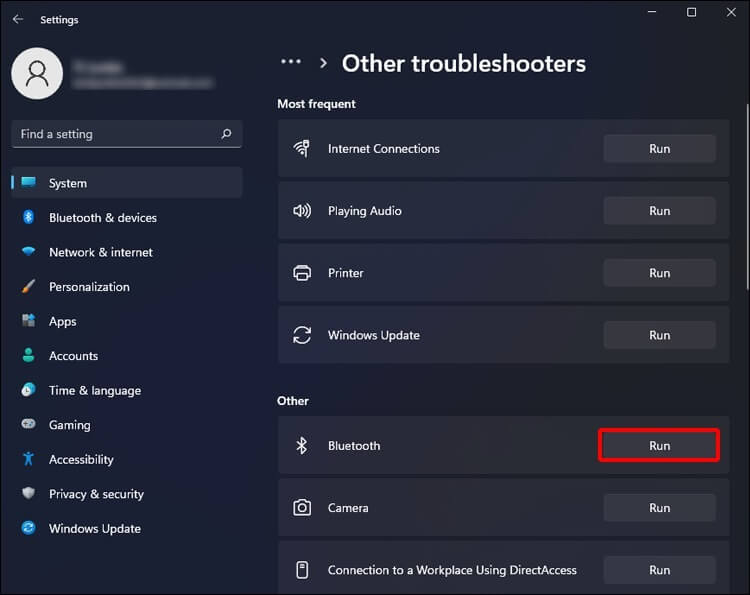
Task: Click the Windows Update refresh arrows icon
Action: click(302, 335)
